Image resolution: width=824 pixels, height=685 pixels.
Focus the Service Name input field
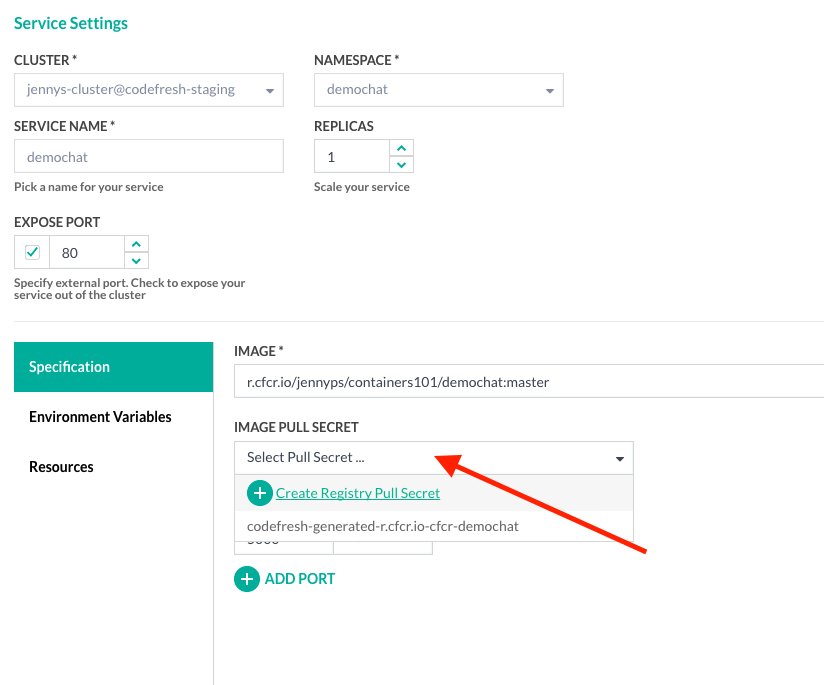(x=149, y=157)
